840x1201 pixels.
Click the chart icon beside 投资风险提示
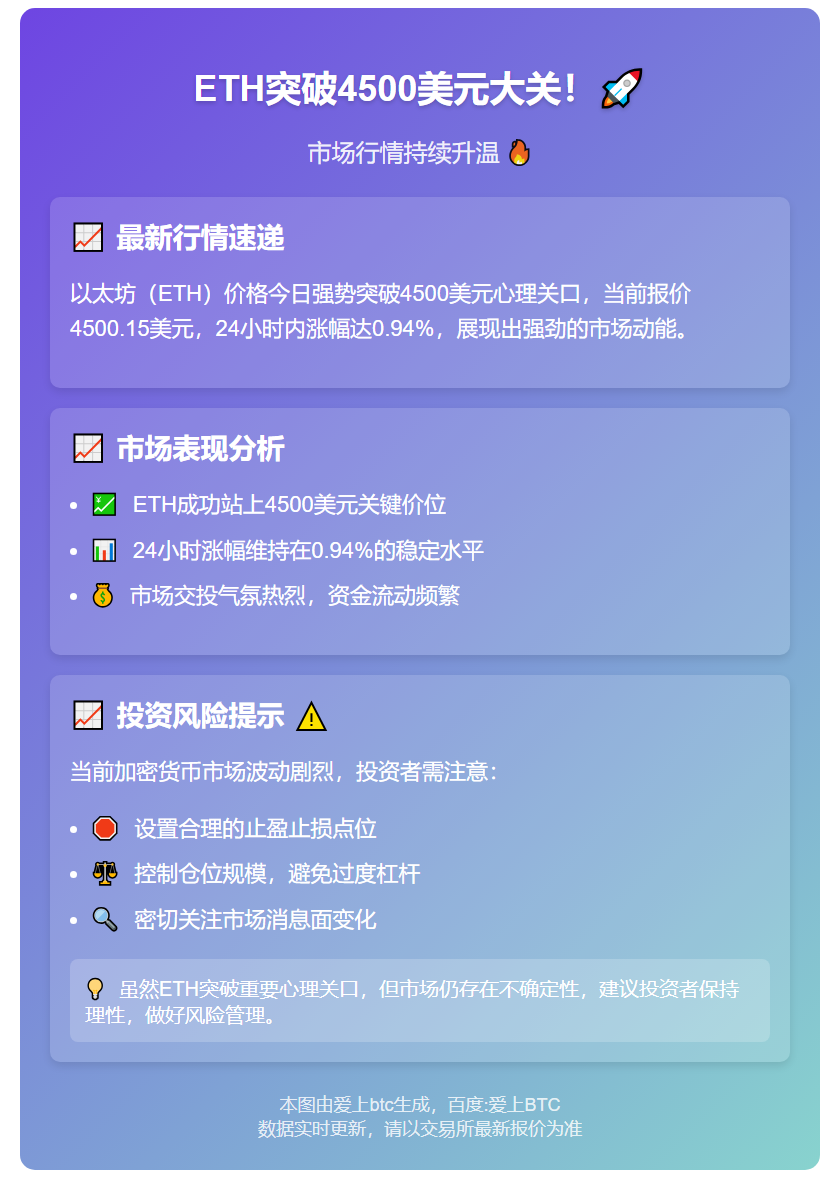pos(88,716)
